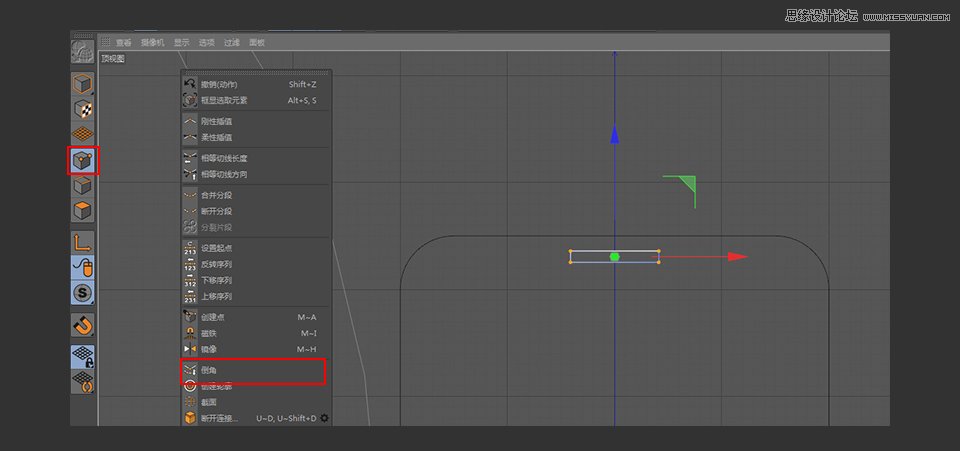Toggle Tweak mode mouse icon
Screen dimensions: 960x451
coord(82,267)
